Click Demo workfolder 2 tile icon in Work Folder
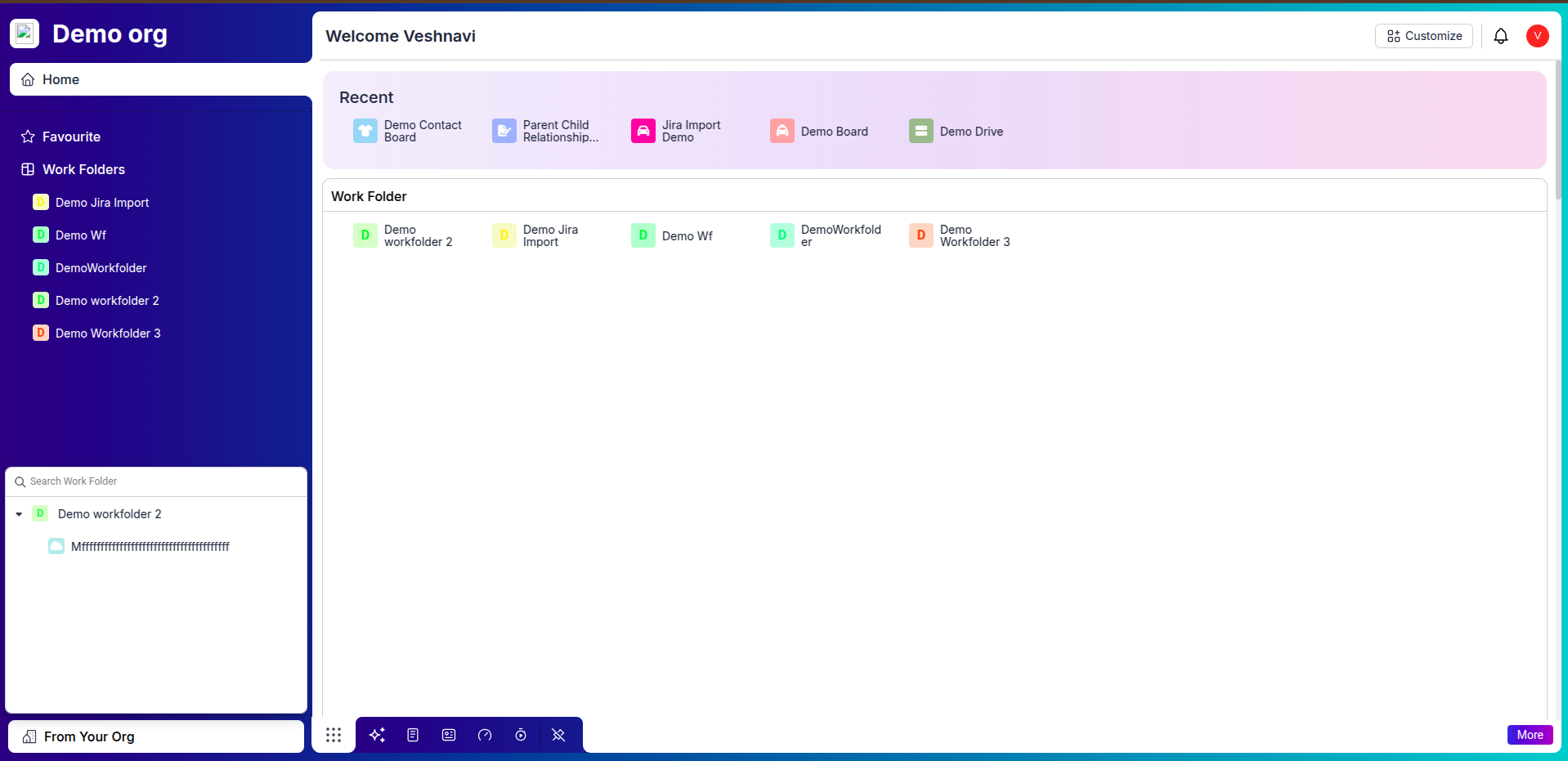 click(x=365, y=235)
